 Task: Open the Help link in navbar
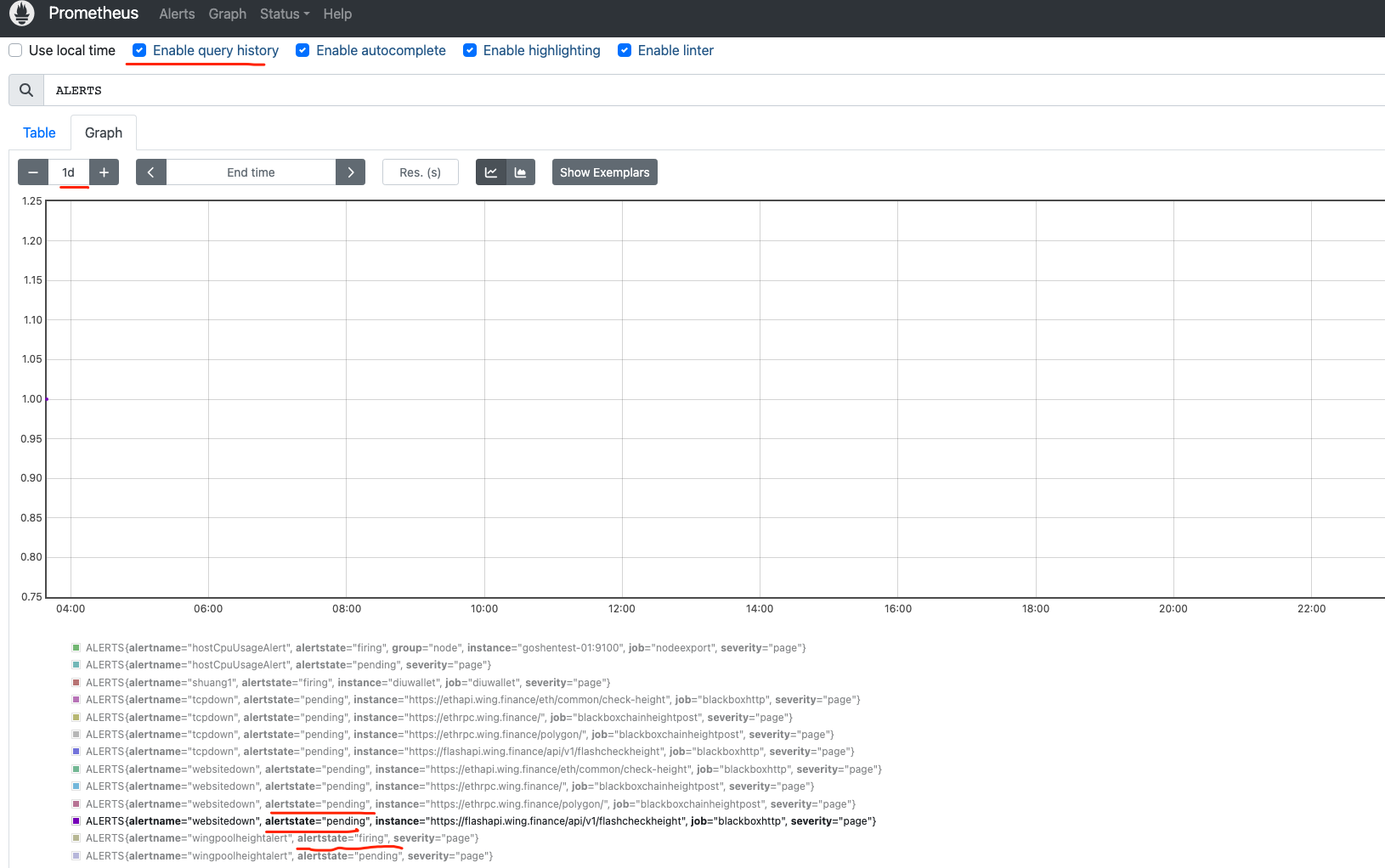[337, 14]
